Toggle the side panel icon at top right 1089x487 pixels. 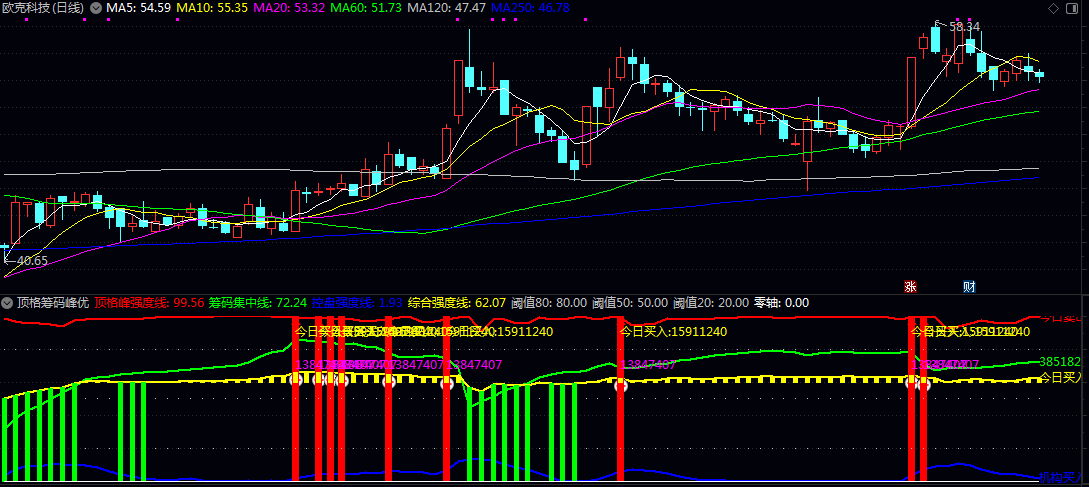click(x=1073, y=8)
